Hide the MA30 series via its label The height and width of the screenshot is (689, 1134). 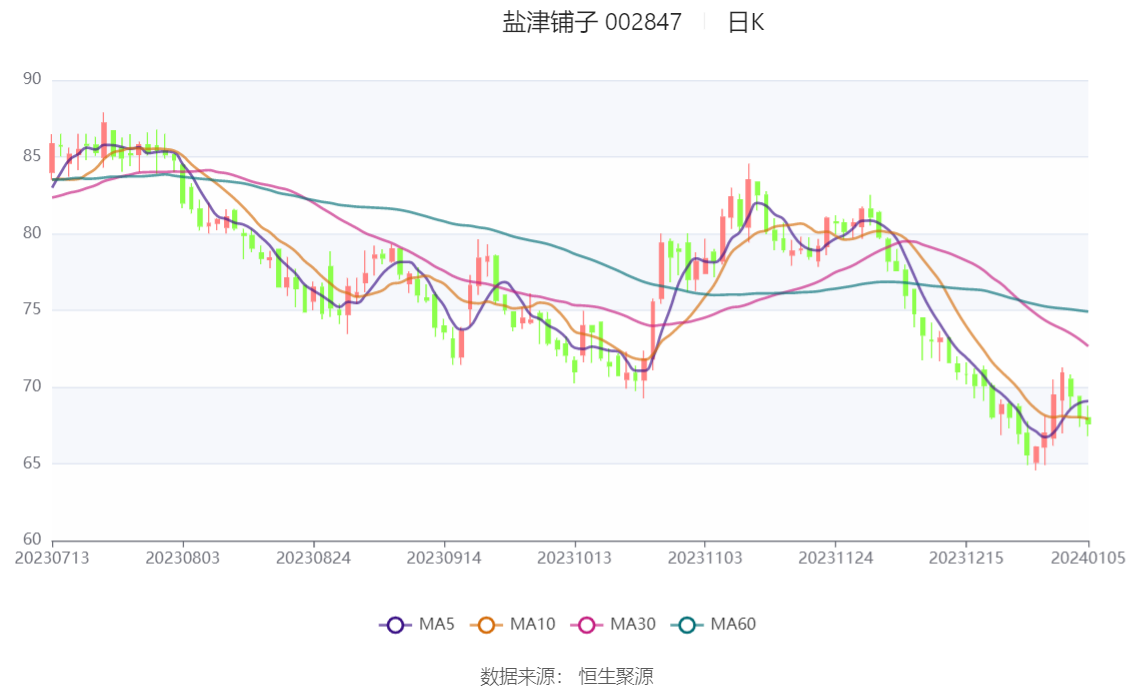(x=633, y=624)
